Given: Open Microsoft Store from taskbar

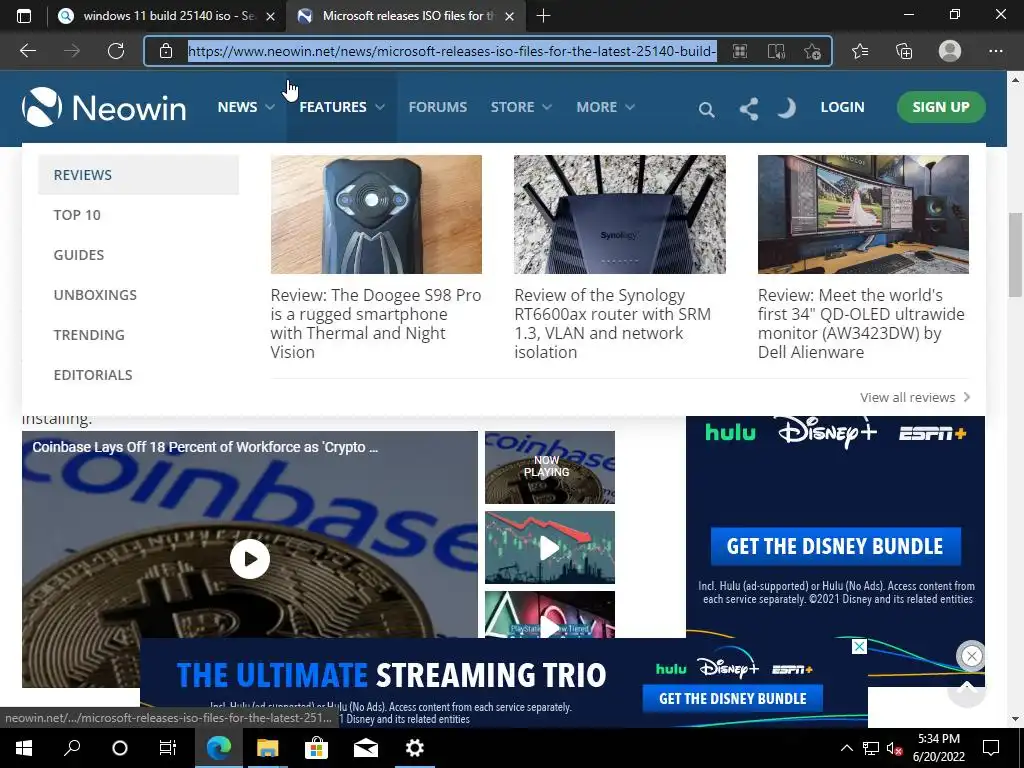Looking at the screenshot, I should click(316, 748).
